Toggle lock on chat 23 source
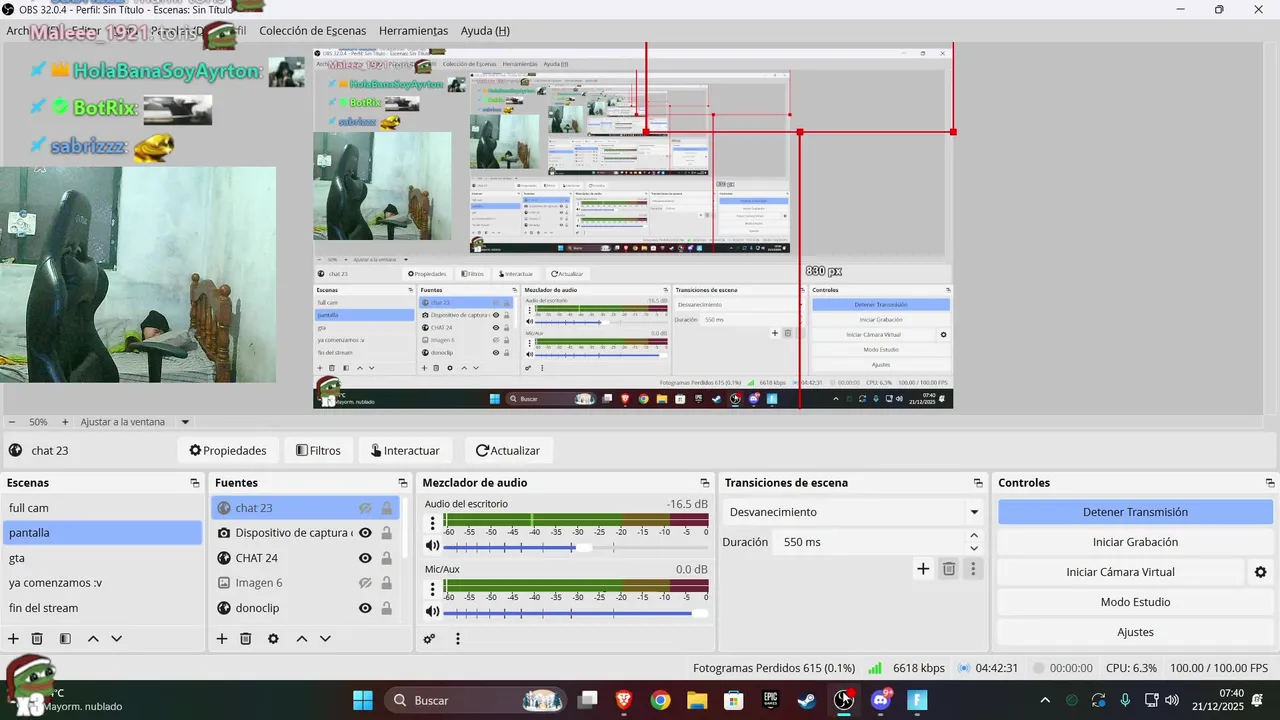Screen dimensions: 1280x720 pyautogui.click(x=387, y=508)
